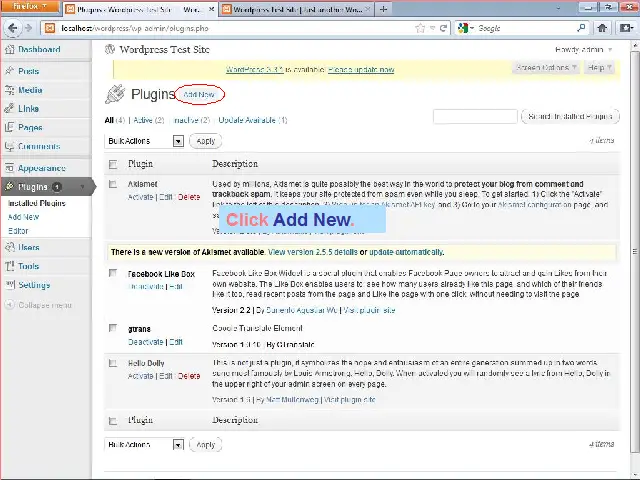This screenshot has height=480, width=640.
Task: Open a new browser tab with plus icon
Action: click(383, 9)
